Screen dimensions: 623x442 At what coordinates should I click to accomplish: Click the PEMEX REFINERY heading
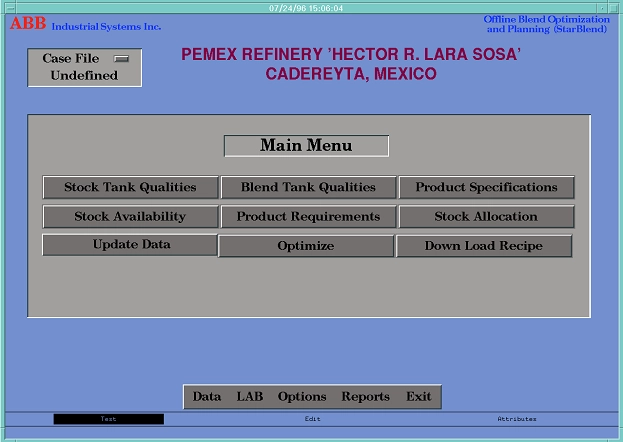coord(351,54)
